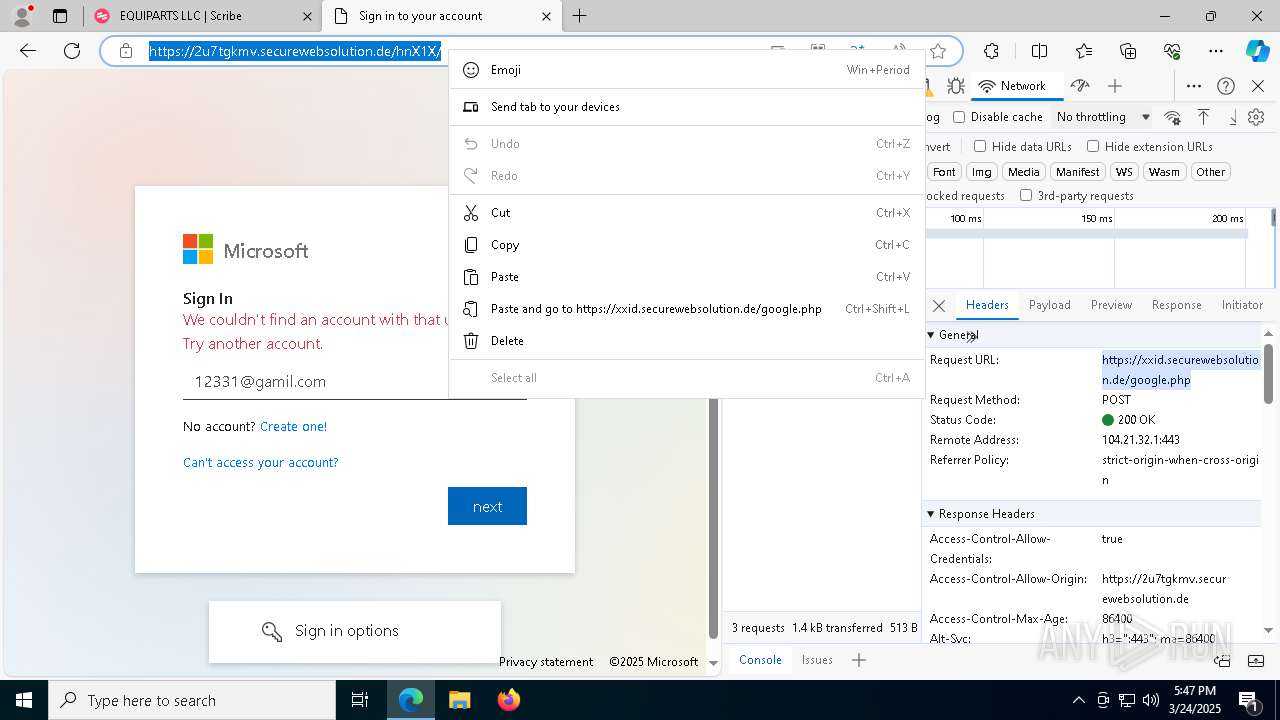Open network conditions wifi-gear icon
The width and height of the screenshot is (1280, 720).
pyautogui.click(x=1173, y=117)
